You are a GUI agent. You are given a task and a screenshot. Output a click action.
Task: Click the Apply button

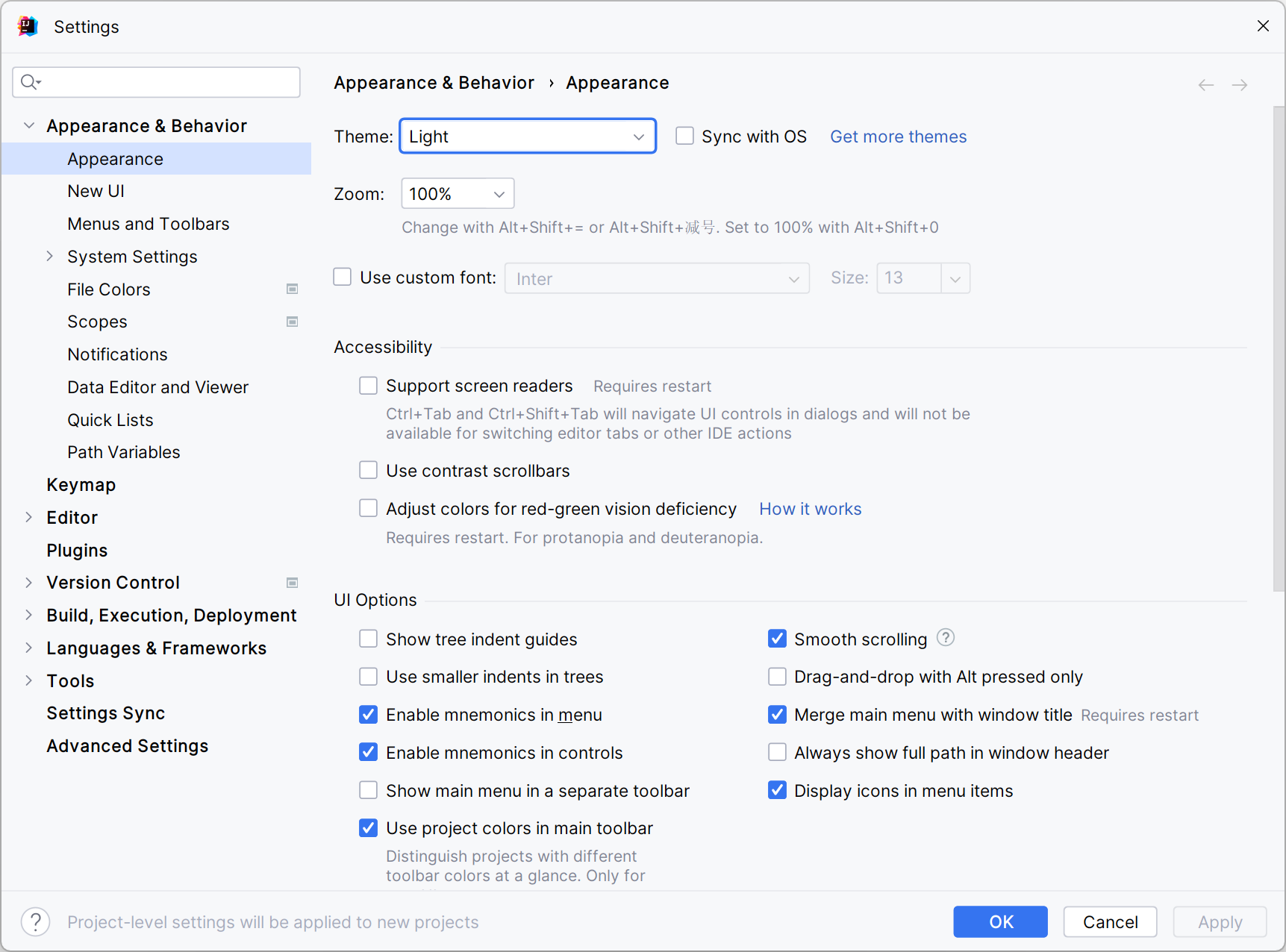1220,921
